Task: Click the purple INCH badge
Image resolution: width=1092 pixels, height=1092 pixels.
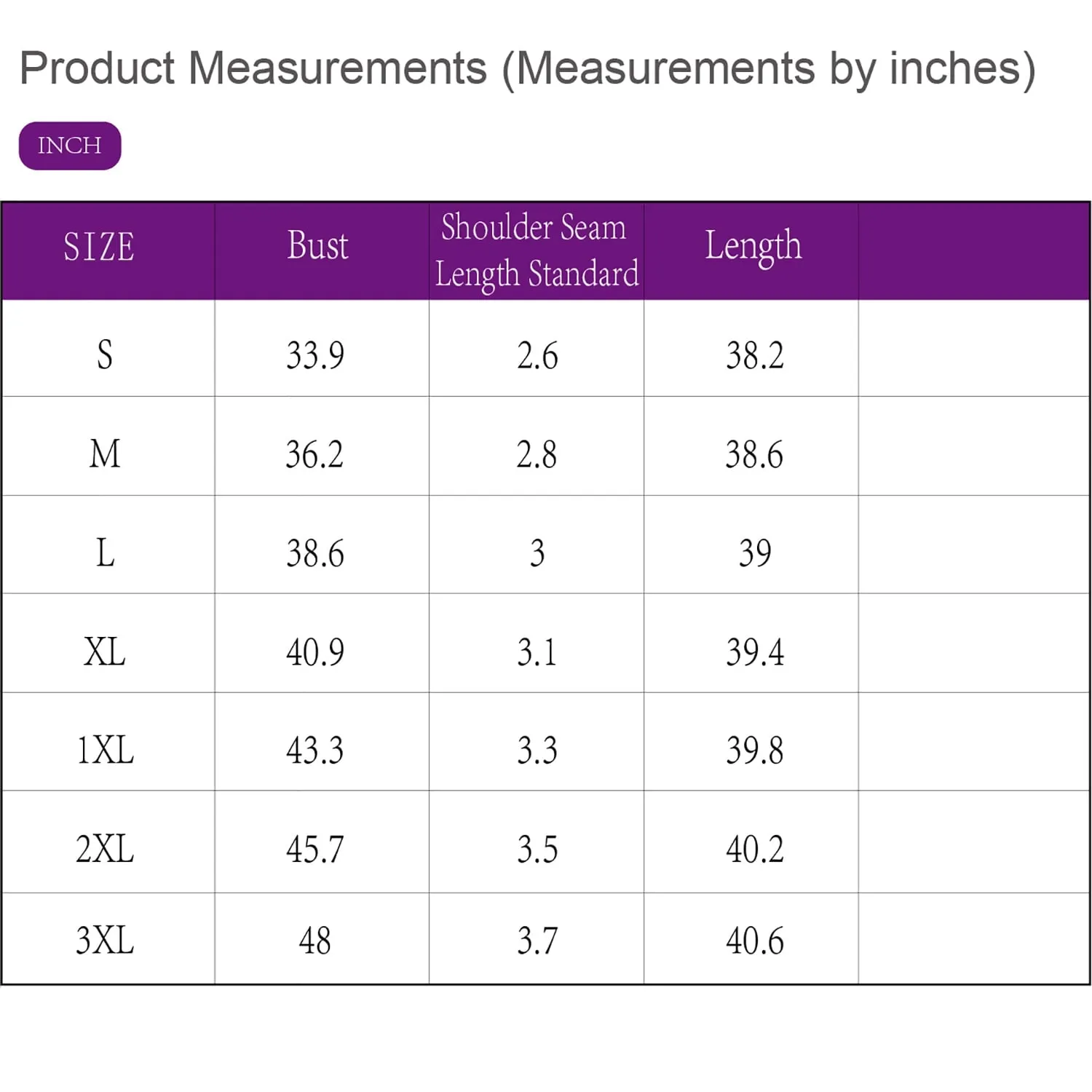Action: coord(70,146)
